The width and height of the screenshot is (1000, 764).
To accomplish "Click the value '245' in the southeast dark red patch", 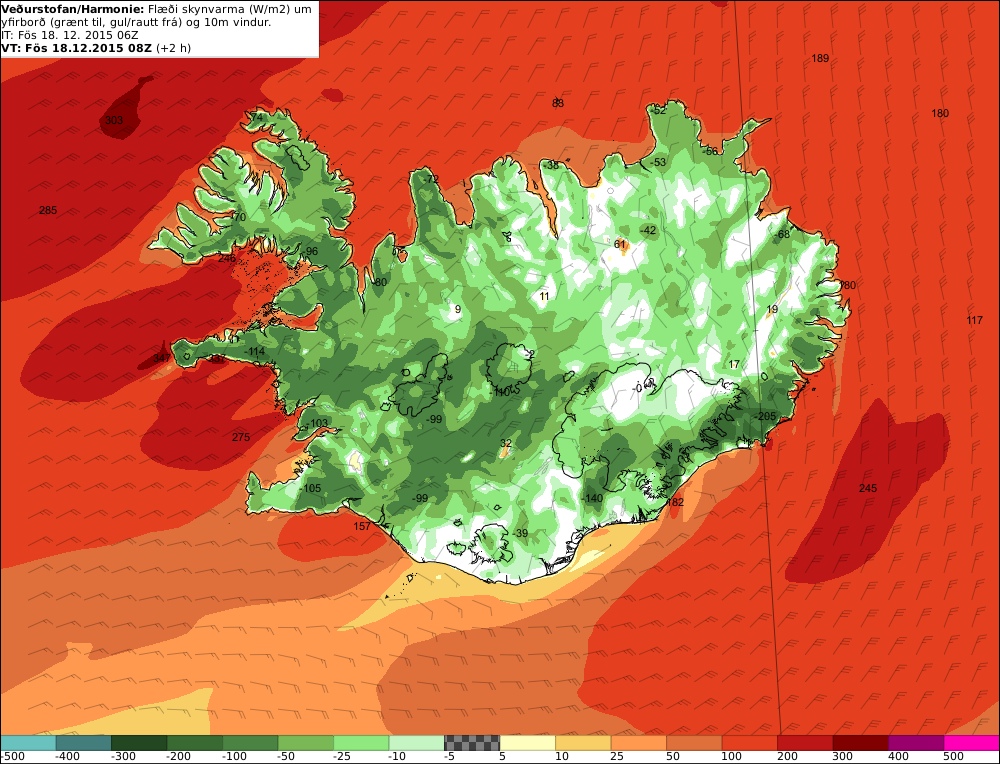I will 868,489.
